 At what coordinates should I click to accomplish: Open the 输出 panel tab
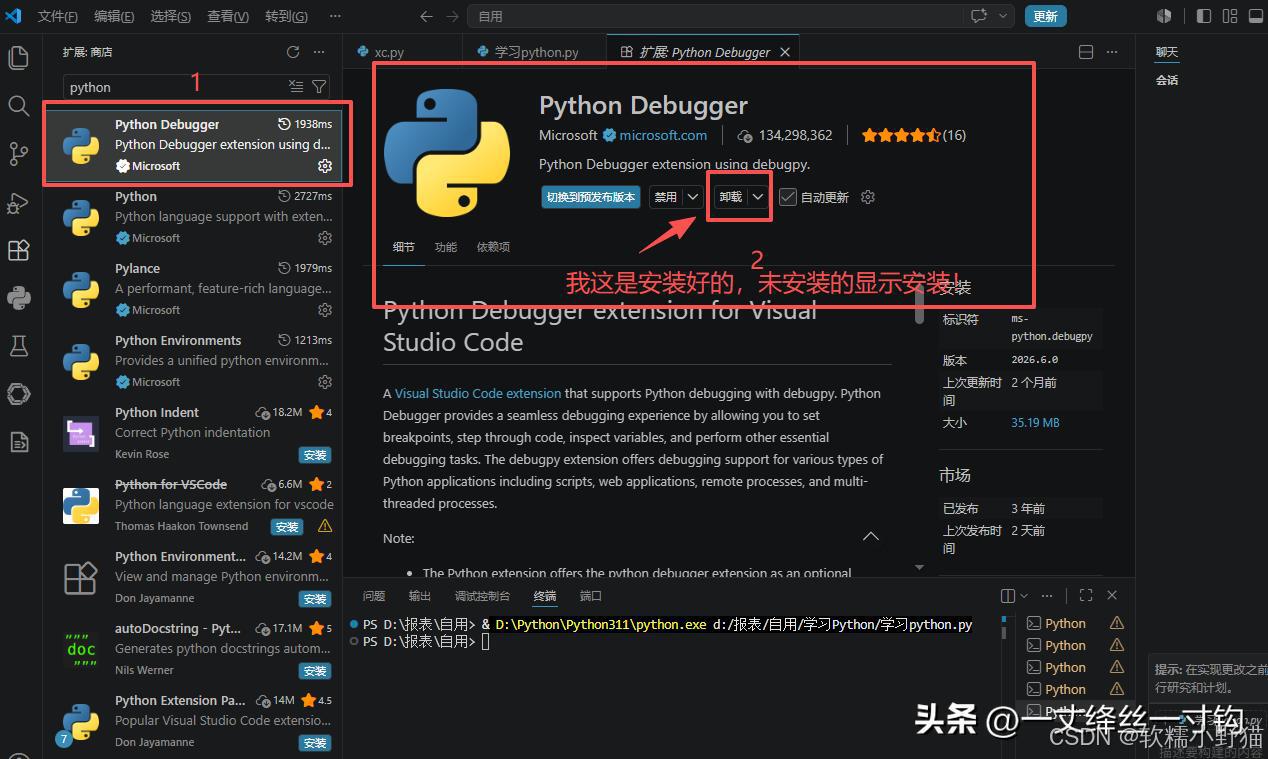pyautogui.click(x=420, y=596)
